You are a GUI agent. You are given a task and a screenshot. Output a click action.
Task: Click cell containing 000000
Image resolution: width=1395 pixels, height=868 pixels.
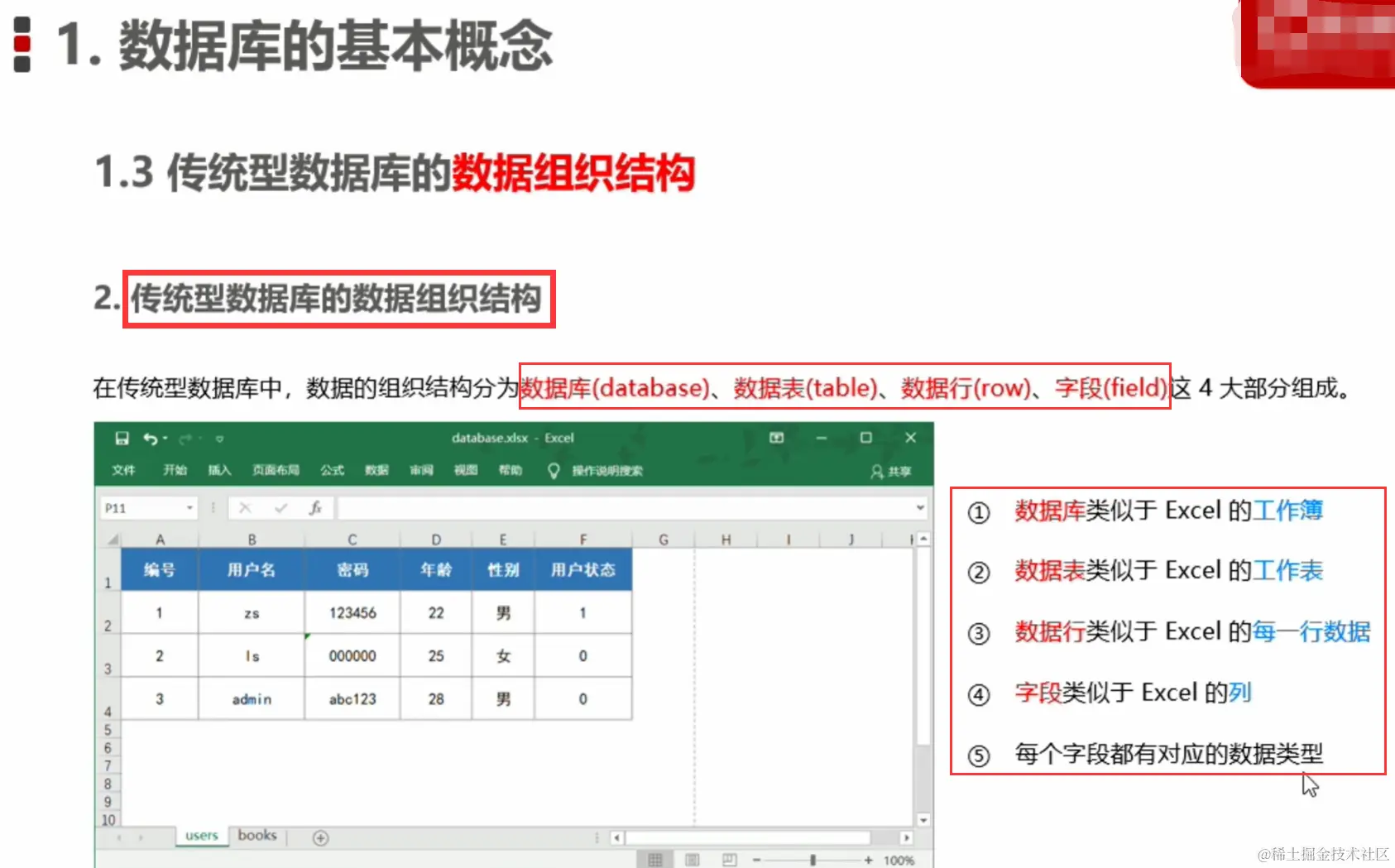click(352, 656)
